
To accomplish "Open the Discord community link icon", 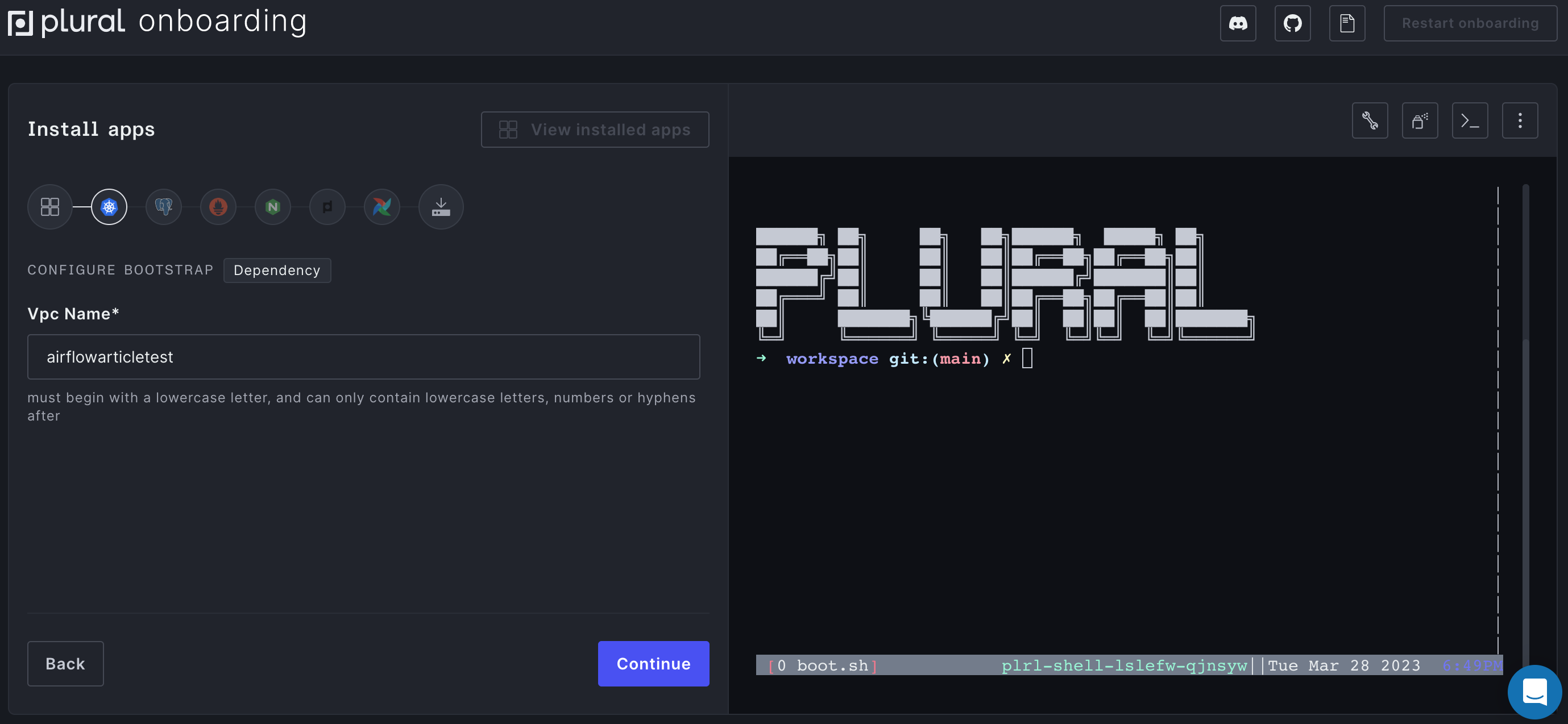I will coord(1238,23).
